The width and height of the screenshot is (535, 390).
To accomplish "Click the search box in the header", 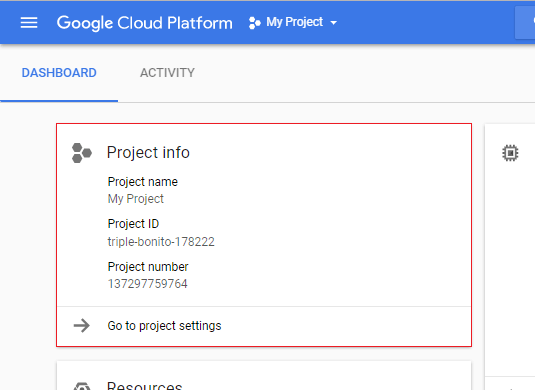I will [525, 23].
